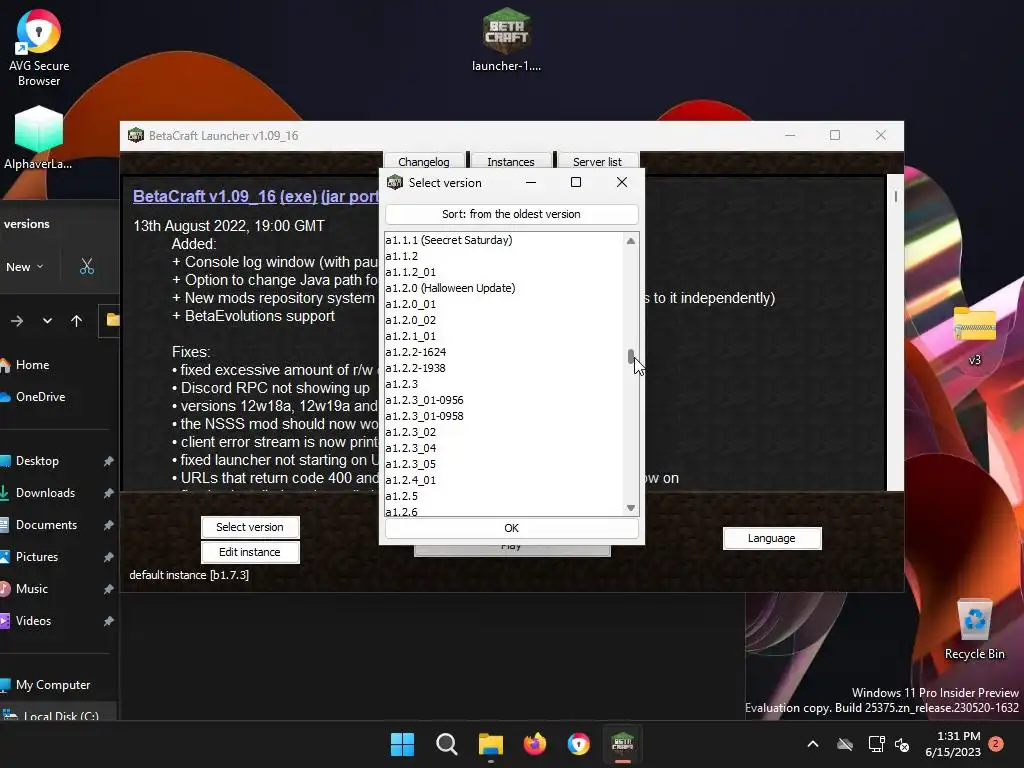This screenshot has height=768, width=1024.
Task: Click the Select version button in launcher
Action: (250, 527)
